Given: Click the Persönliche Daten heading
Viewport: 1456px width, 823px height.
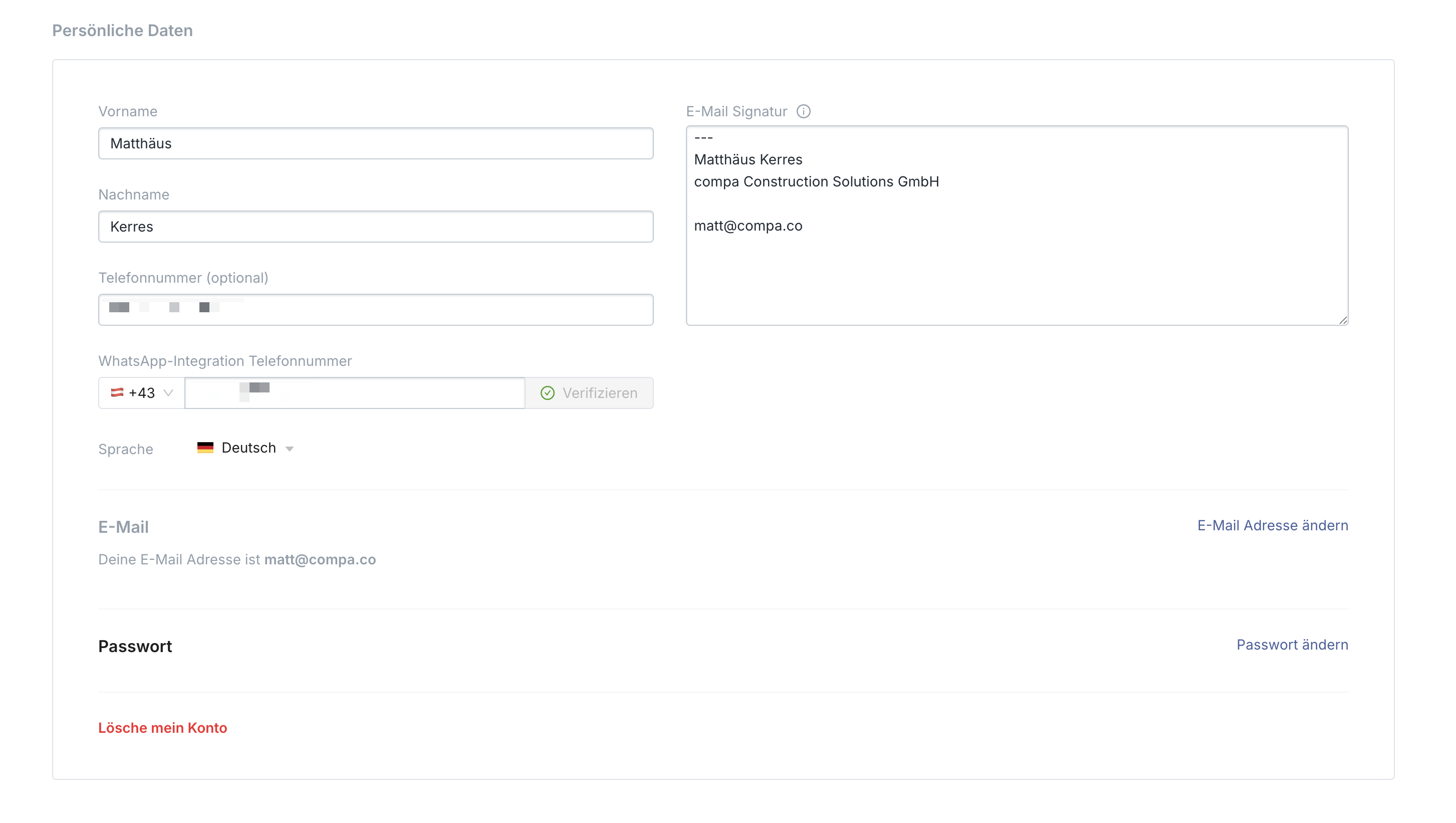Looking at the screenshot, I should (122, 31).
